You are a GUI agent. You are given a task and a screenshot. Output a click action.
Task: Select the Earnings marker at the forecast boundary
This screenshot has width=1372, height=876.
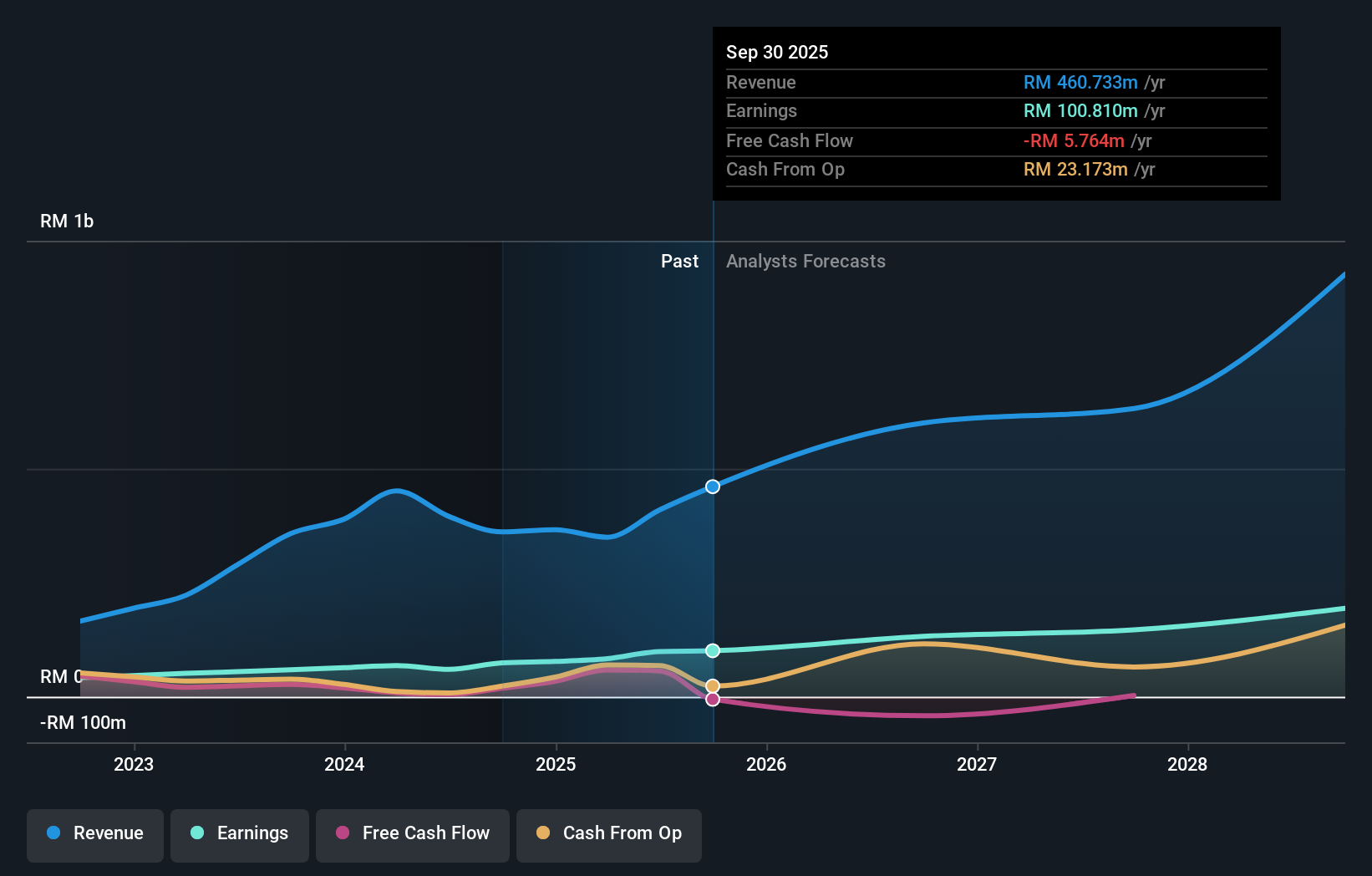pyautogui.click(x=712, y=650)
